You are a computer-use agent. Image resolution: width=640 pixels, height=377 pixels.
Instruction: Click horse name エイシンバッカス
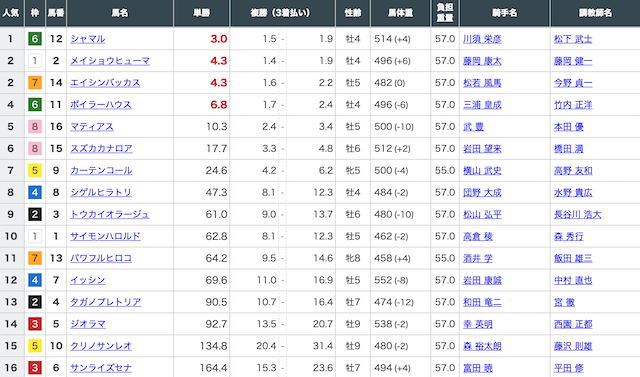105,83
